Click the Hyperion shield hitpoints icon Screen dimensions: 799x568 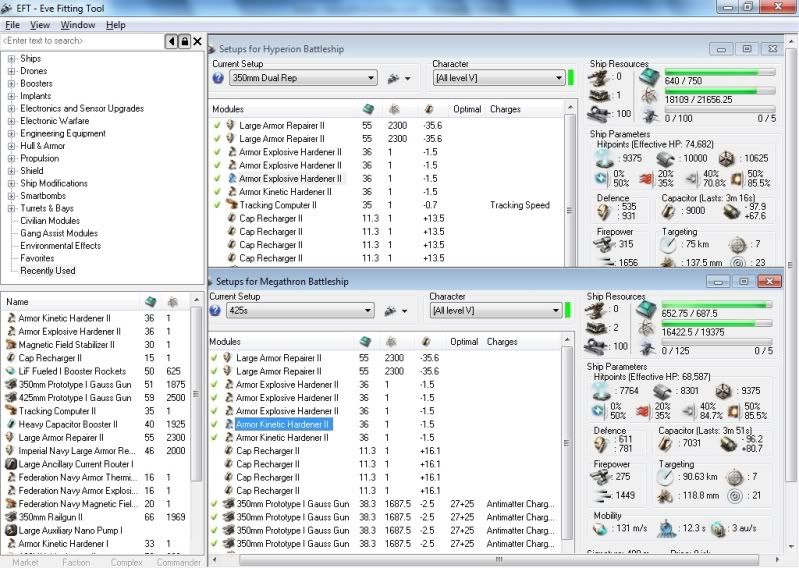[x=605, y=159]
